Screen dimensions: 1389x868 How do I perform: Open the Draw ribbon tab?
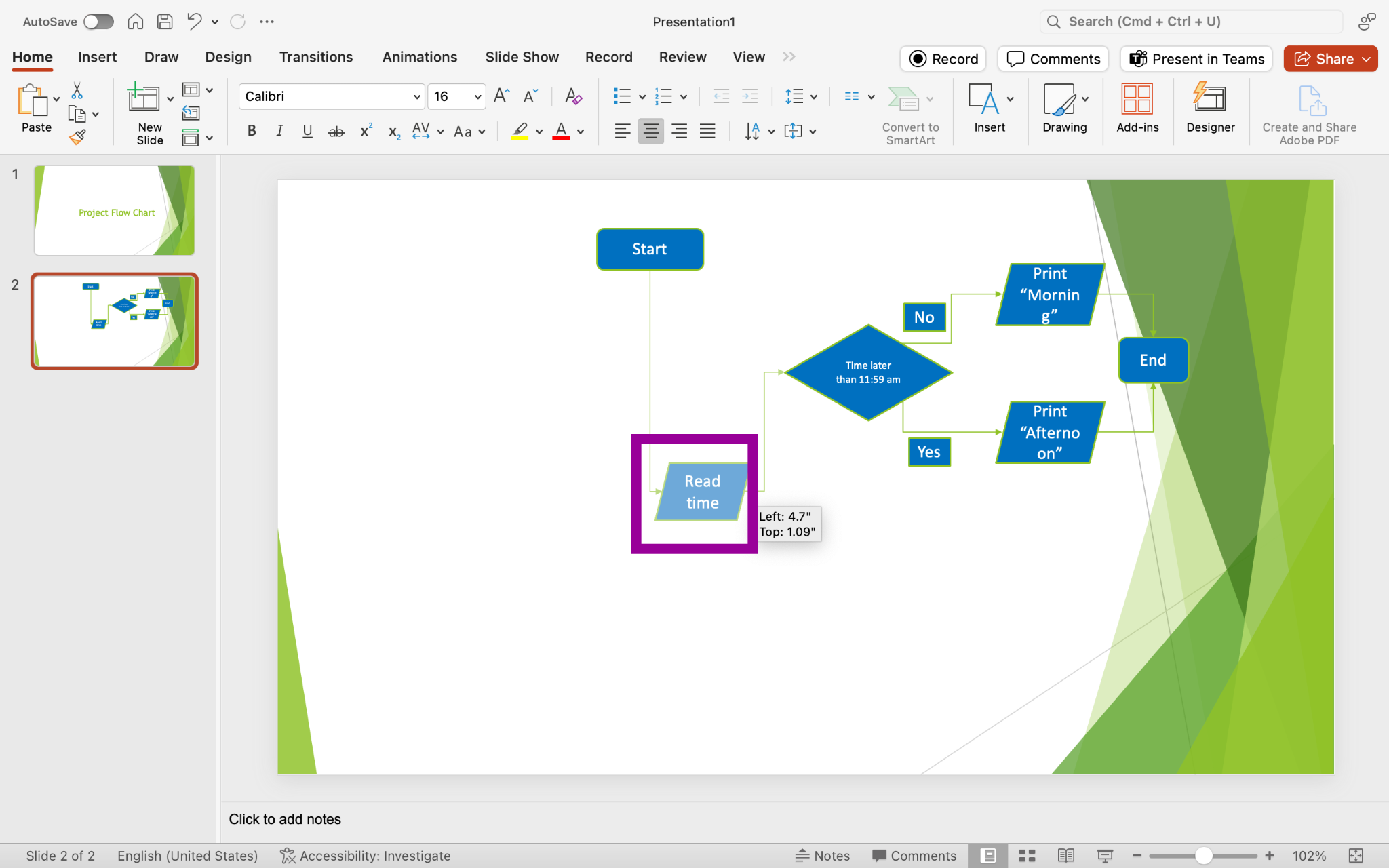[161, 57]
